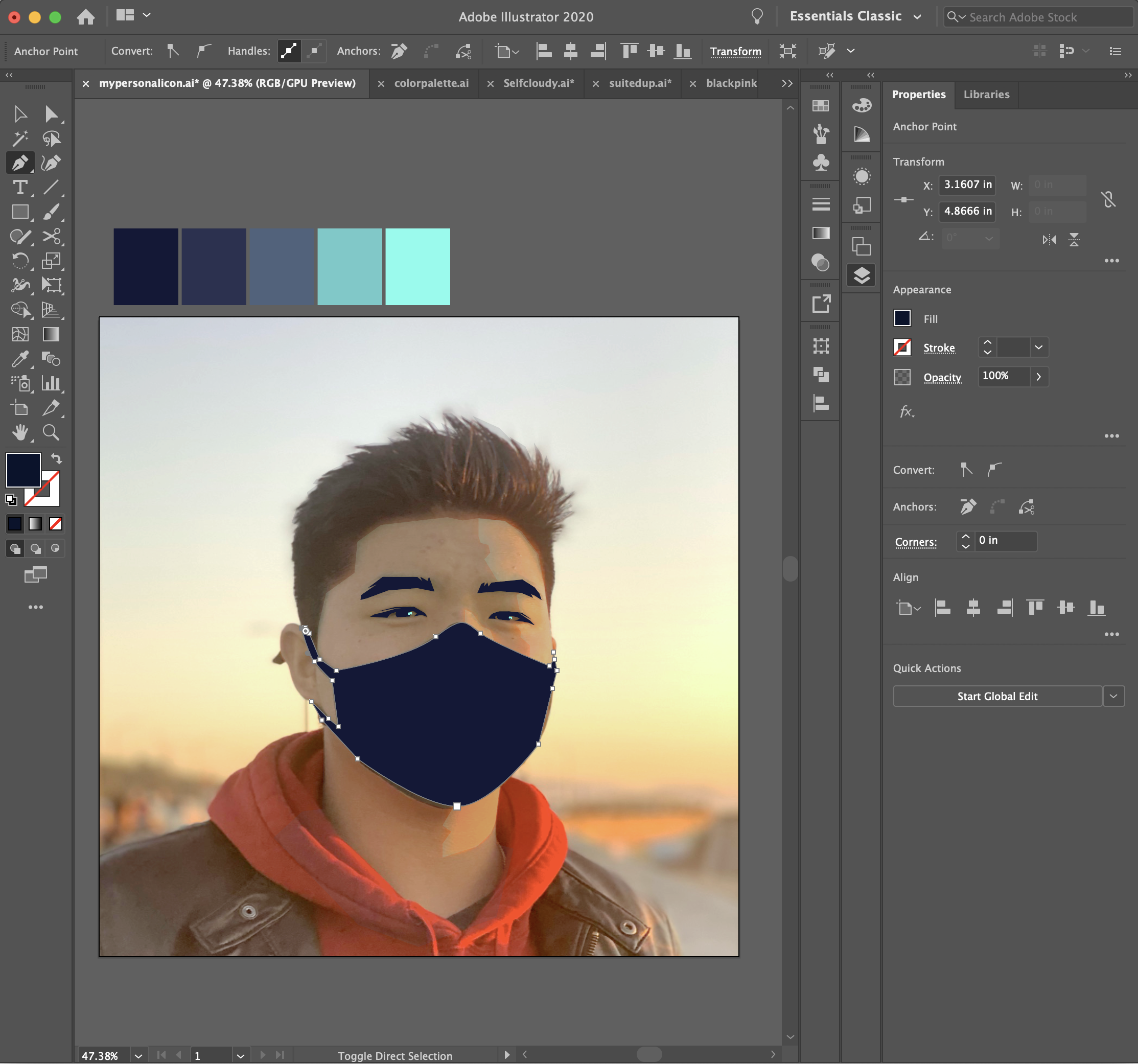
Task: Open the zoom level dropdown
Action: [138, 1055]
